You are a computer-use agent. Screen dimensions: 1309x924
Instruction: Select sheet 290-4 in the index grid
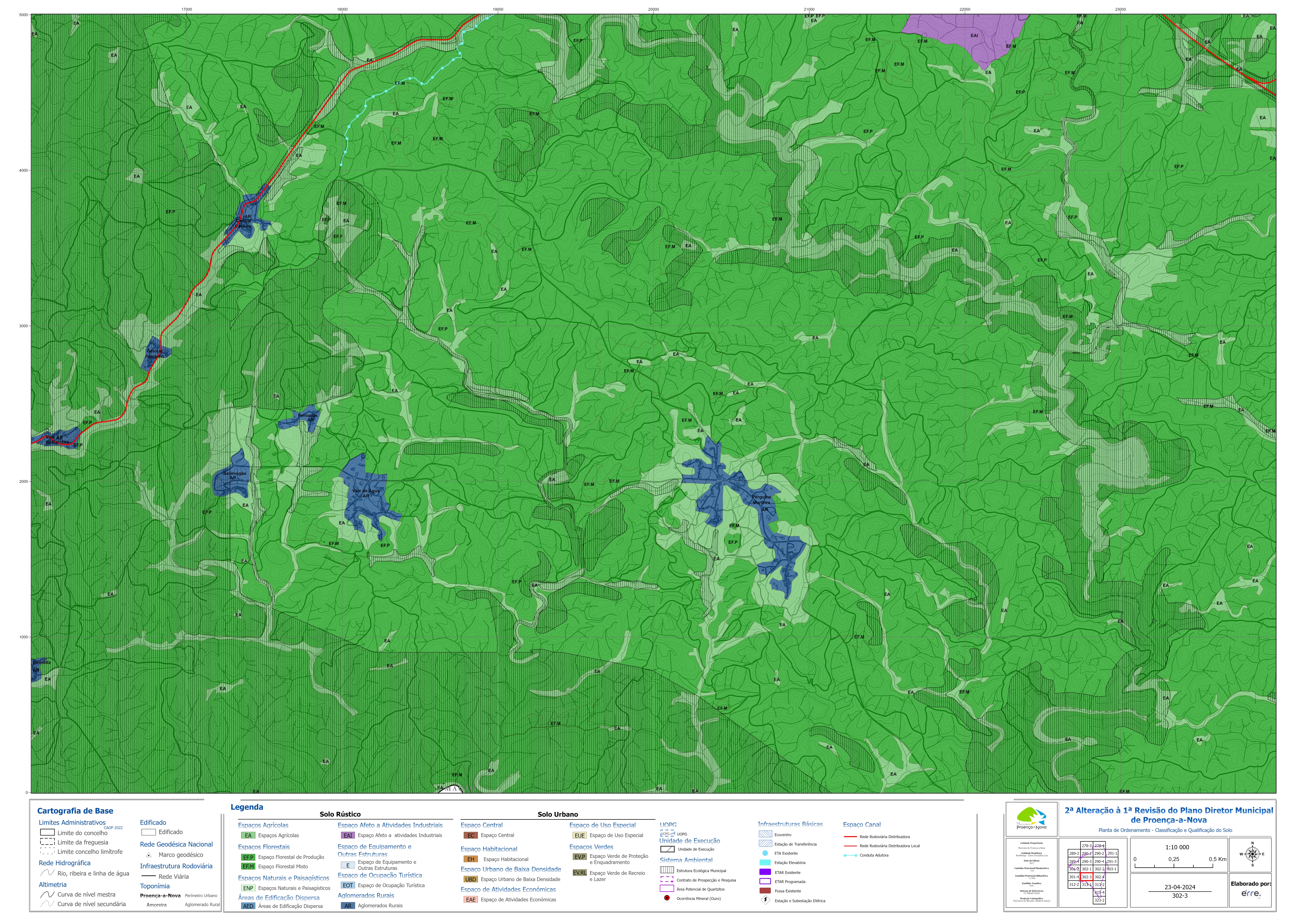[1099, 861]
